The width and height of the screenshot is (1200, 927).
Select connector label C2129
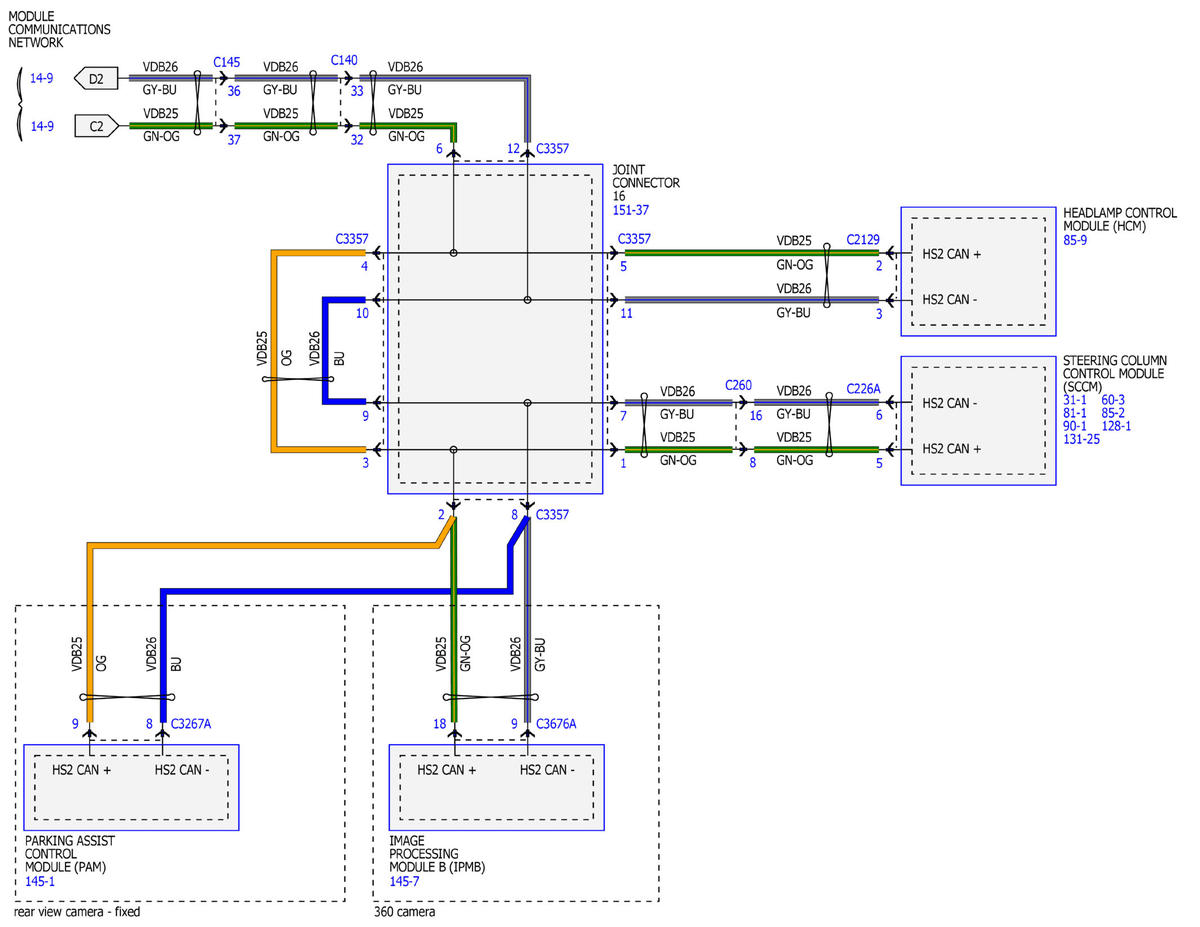tap(864, 240)
